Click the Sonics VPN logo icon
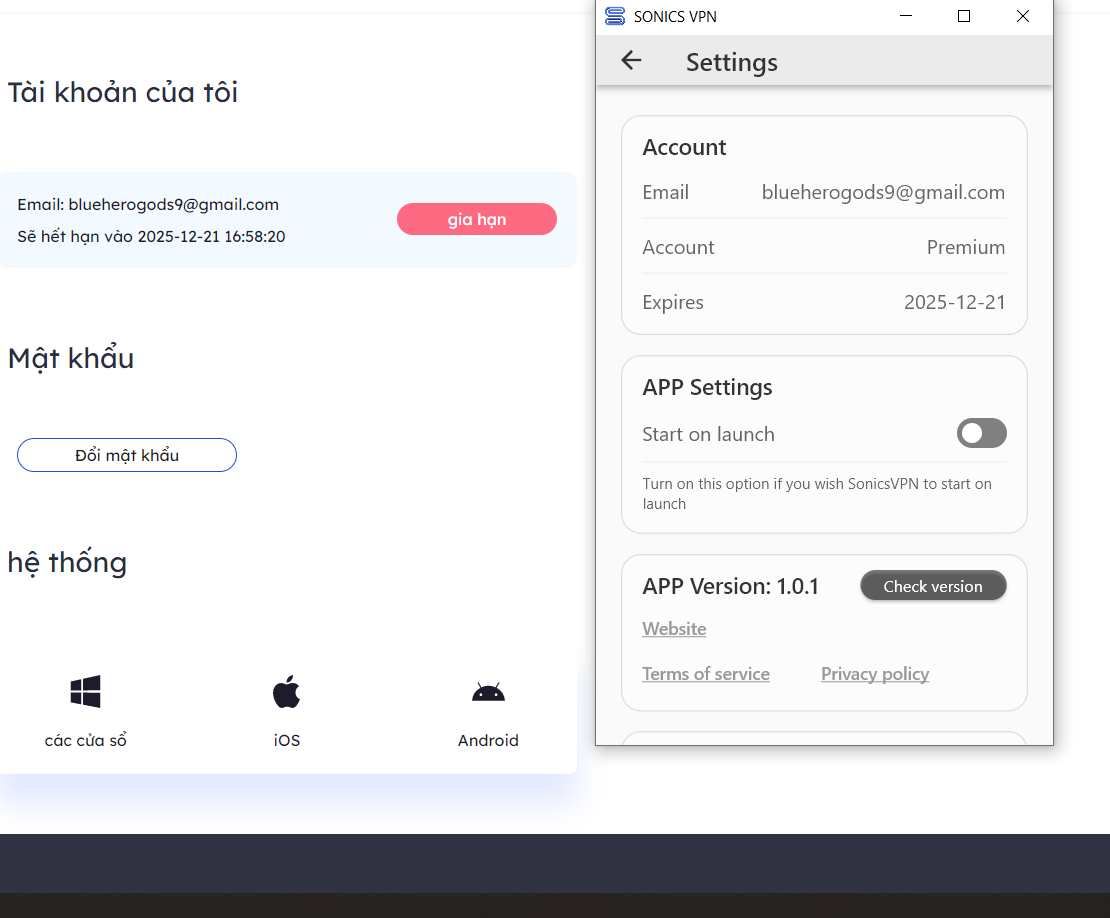This screenshot has height=918, width=1110. point(615,16)
